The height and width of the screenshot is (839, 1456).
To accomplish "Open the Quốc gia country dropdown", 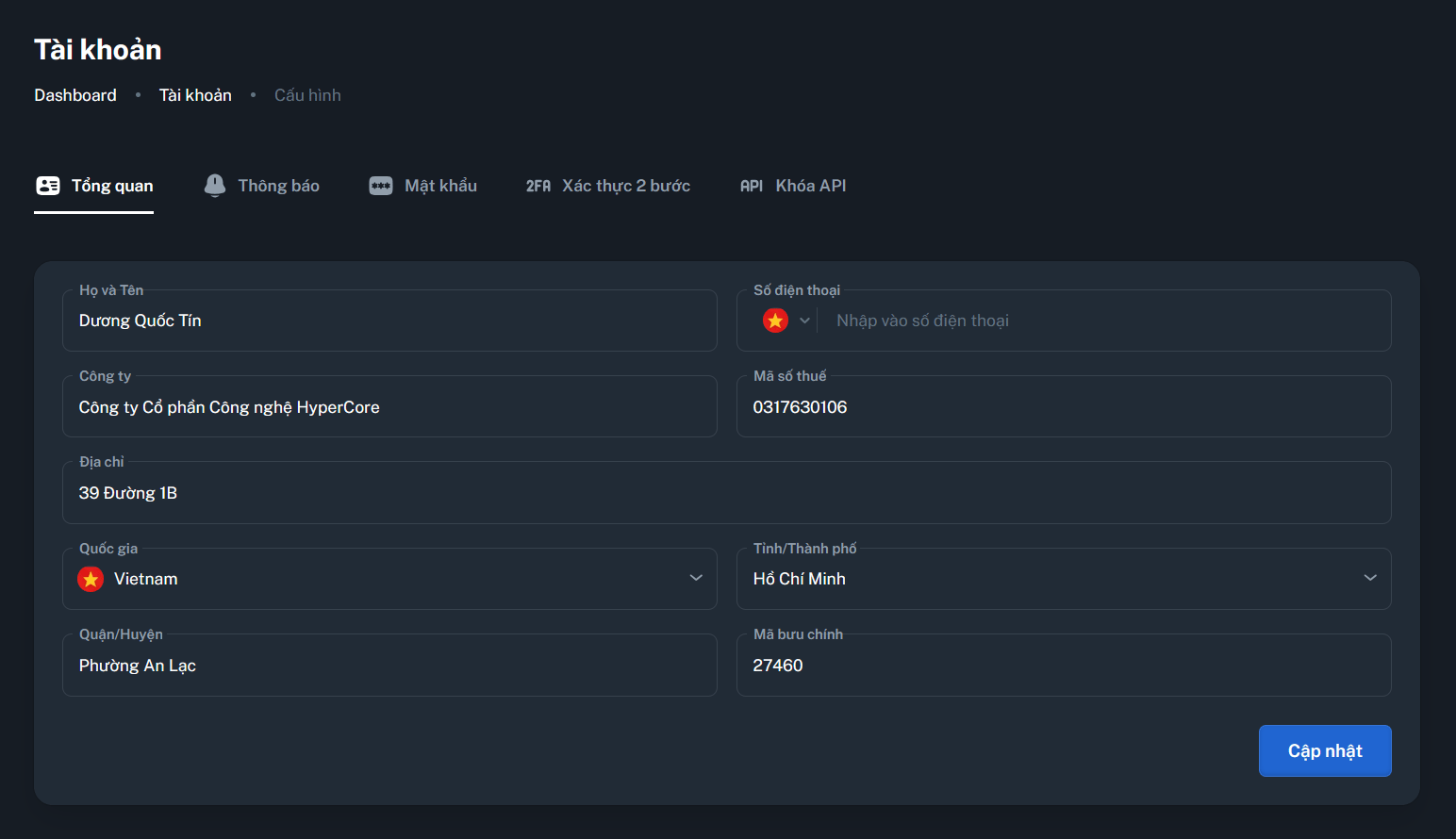I will coord(389,579).
